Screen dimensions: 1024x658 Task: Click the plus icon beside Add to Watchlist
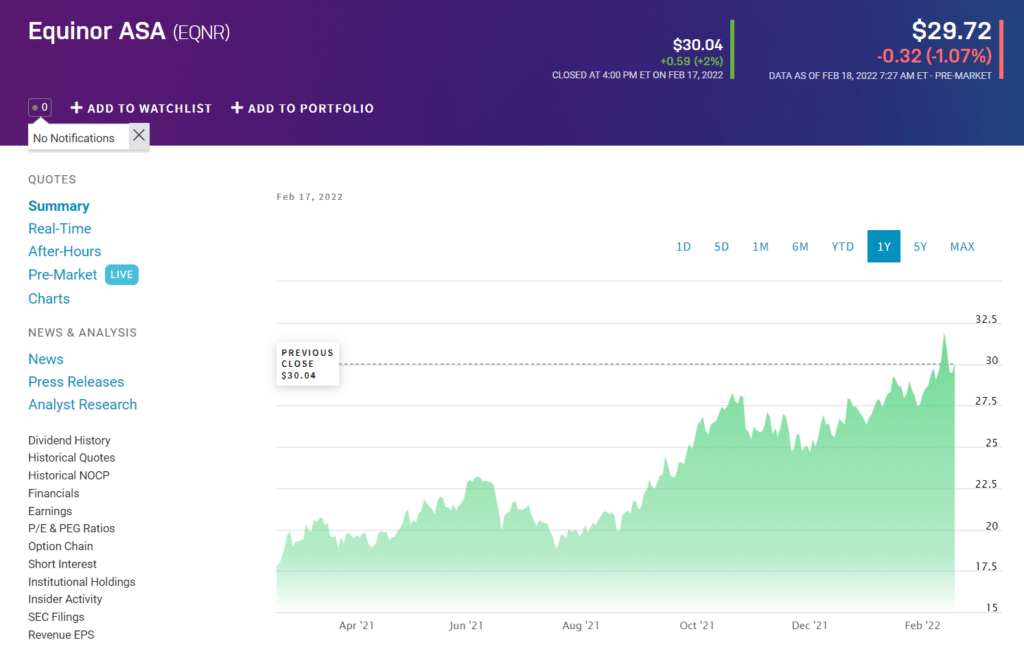(76, 108)
